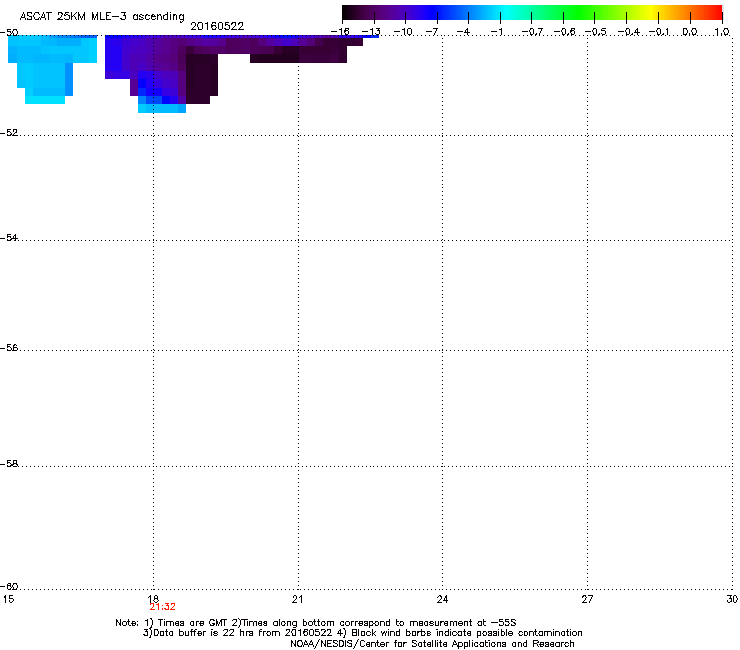This screenshot has height=650, width=740.
Task: Click the color scale label "-0.6"
Action: pos(564,32)
